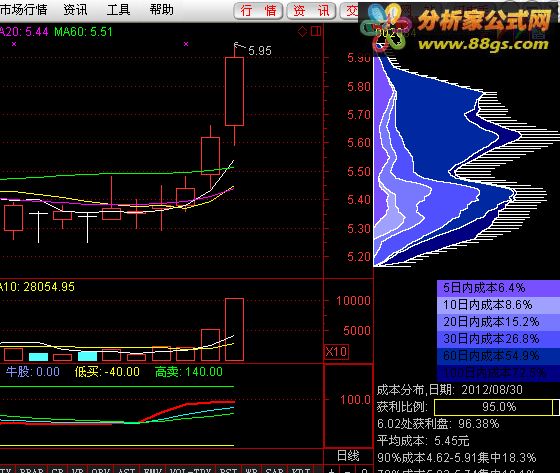This screenshot has height=473, width=560.
Task: Click the red 资讯 toolbar button
Action: point(311,11)
